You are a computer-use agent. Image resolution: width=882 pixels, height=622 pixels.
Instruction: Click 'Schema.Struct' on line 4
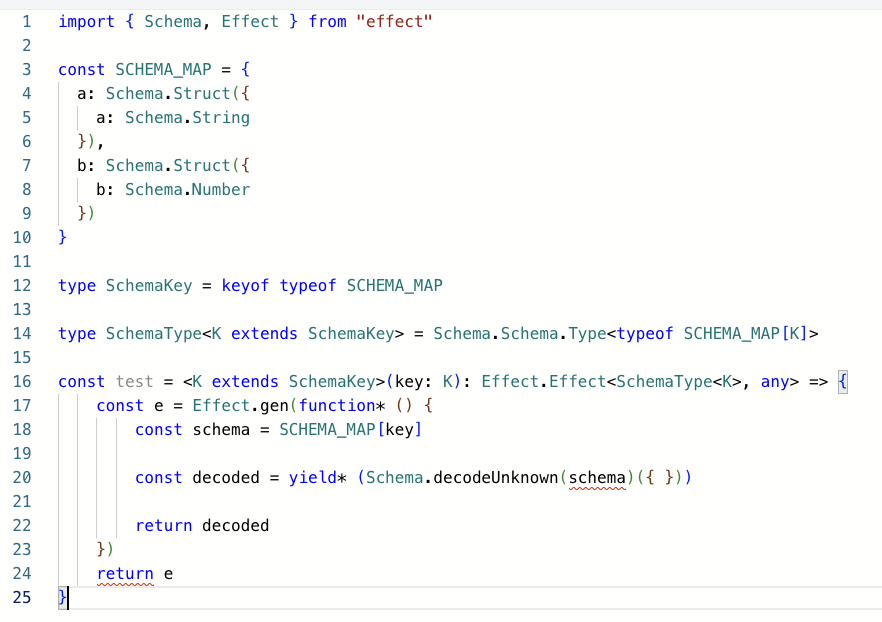(x=168, y=93)
